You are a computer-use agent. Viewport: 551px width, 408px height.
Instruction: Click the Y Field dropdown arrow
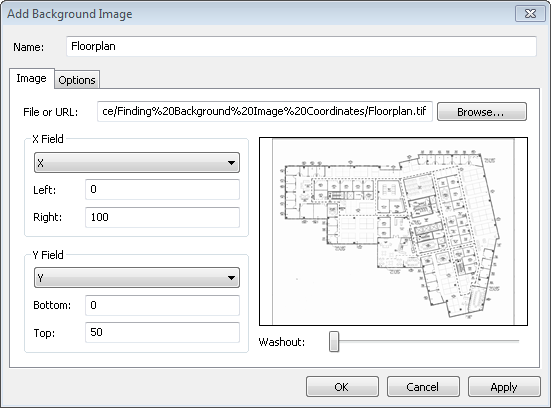tap(231, 278)
